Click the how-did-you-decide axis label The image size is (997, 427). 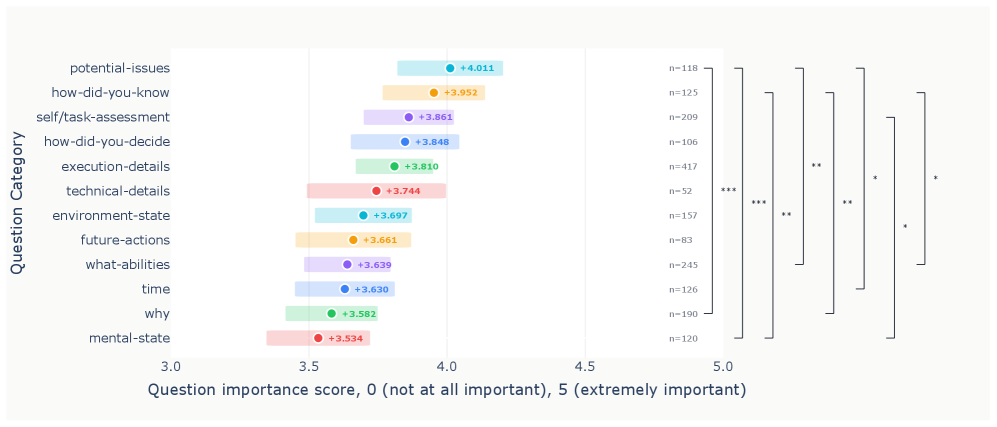[106, 142]
